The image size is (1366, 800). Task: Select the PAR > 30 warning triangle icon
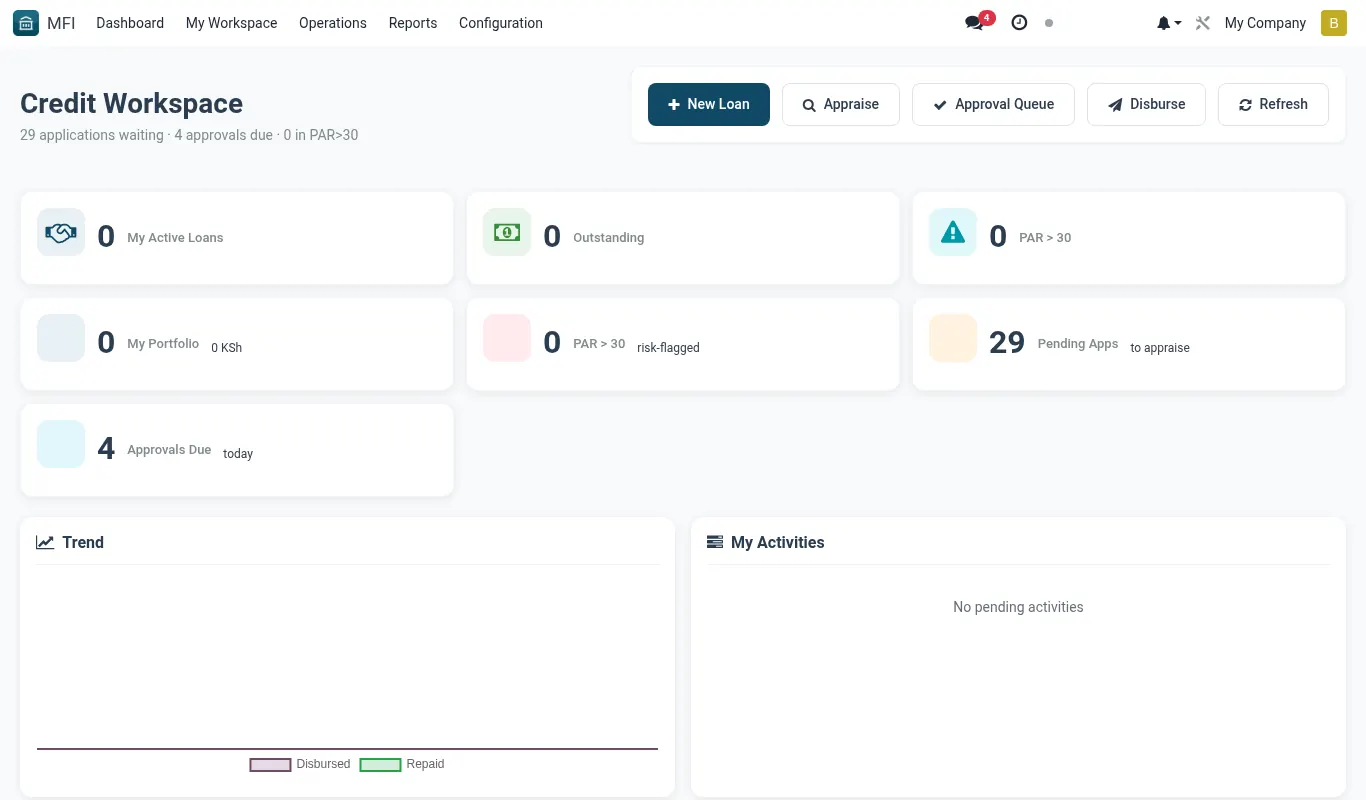pos(953,232)
